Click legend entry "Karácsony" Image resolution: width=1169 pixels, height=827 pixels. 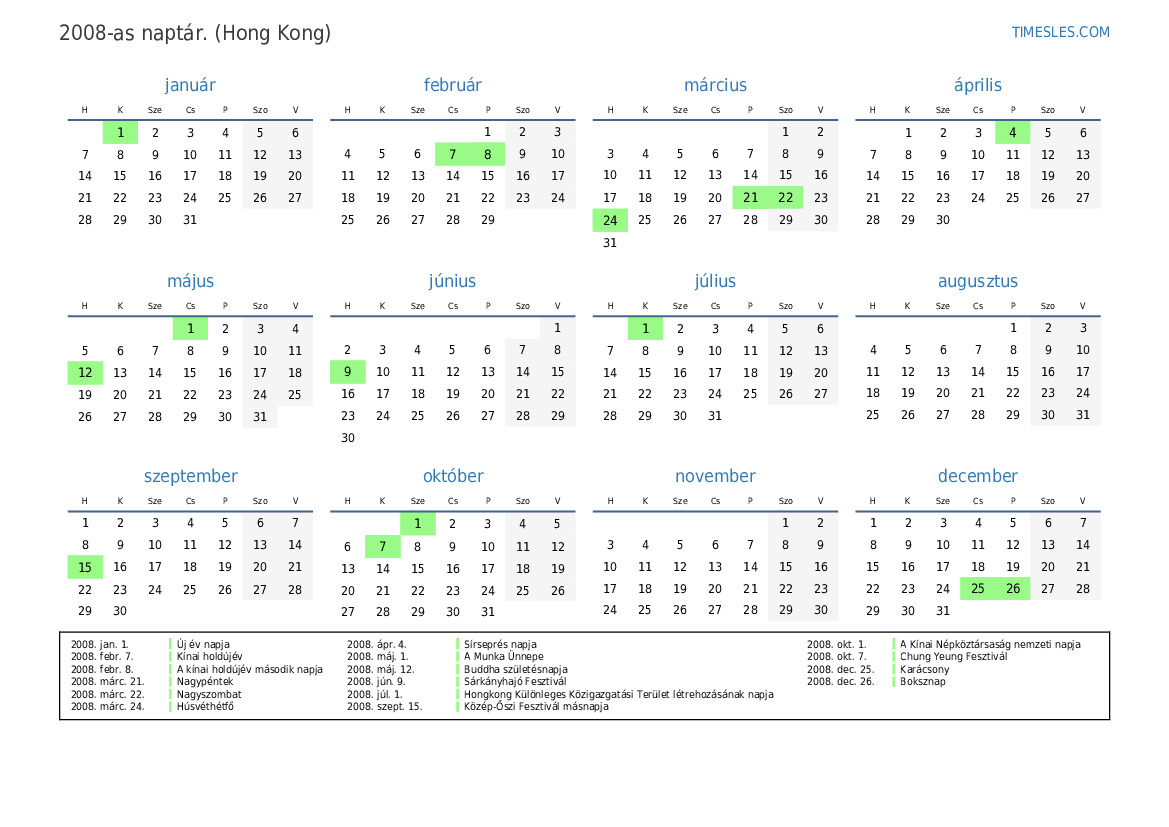[924, 670]
